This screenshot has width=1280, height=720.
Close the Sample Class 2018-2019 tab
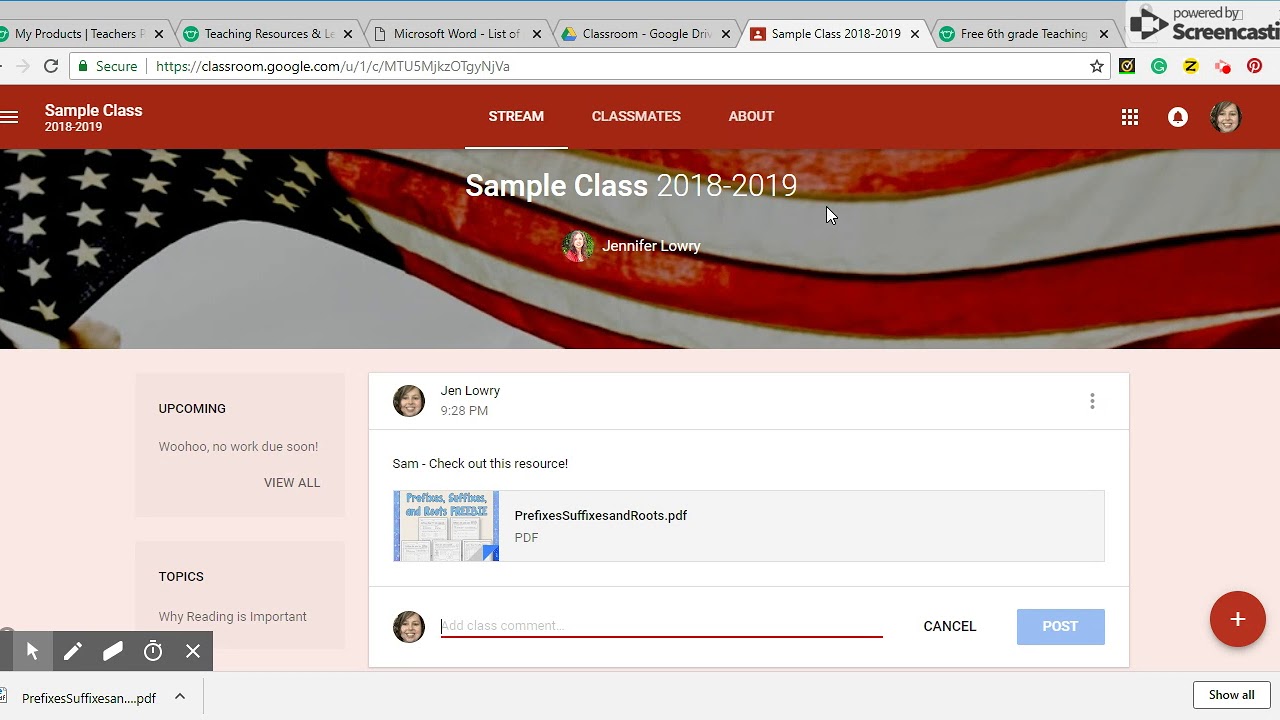point(914,34)
